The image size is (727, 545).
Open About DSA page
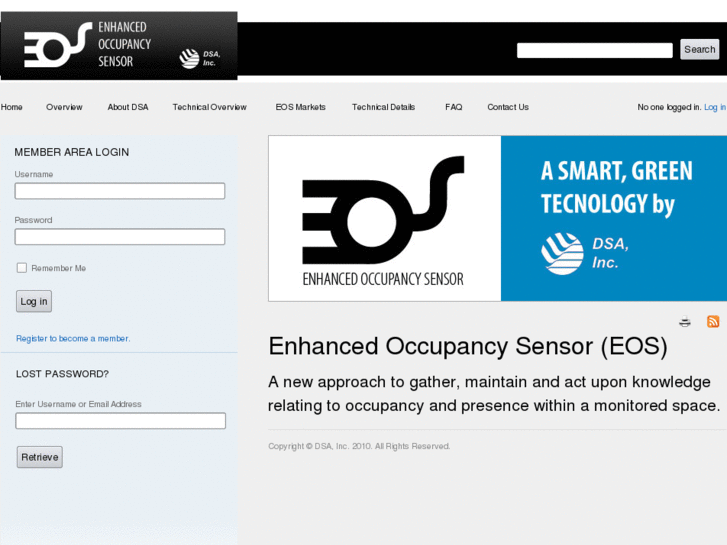click(x=128, y=107)
